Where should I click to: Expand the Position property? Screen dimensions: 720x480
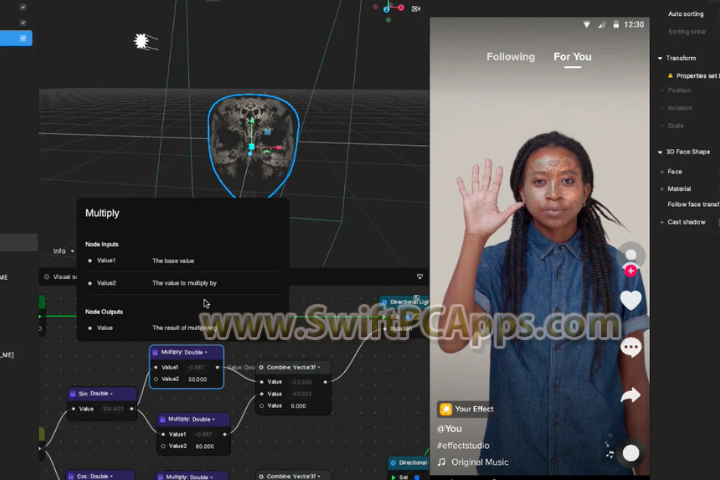coord(662,90)
